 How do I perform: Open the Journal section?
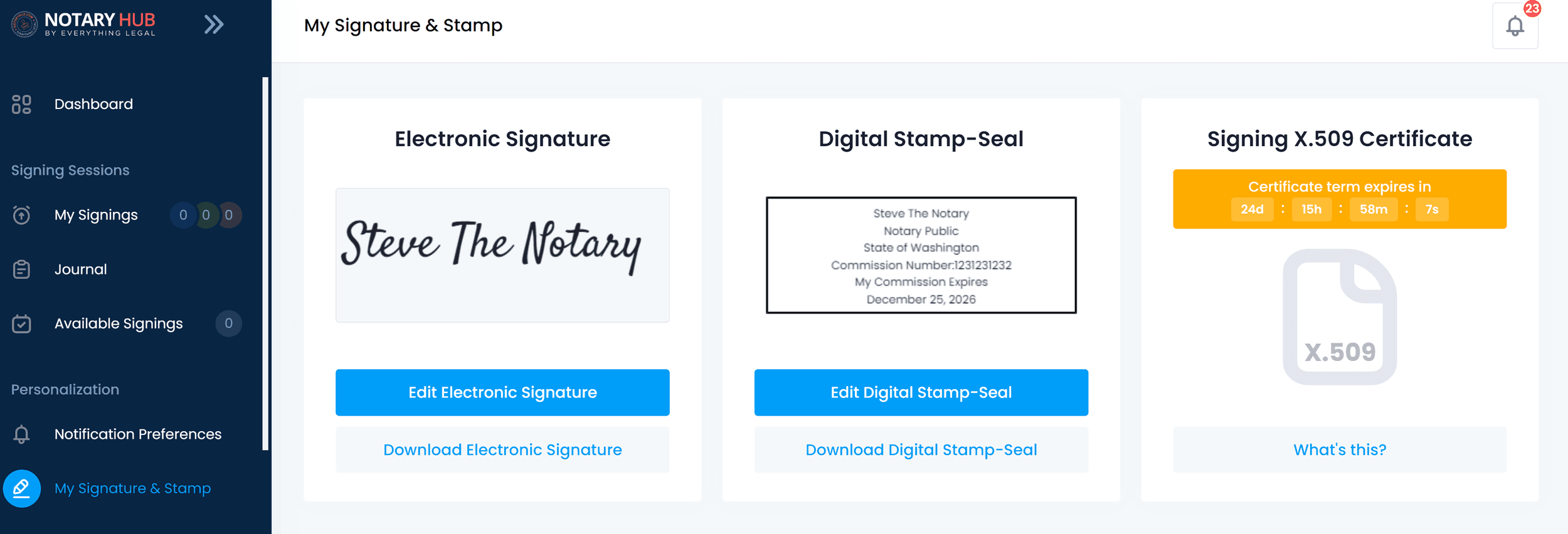click(81, 269)
